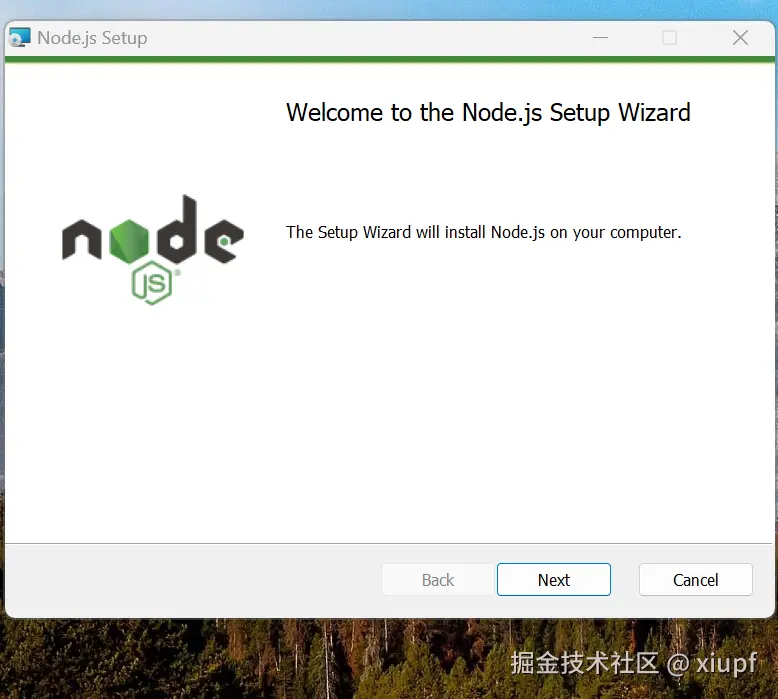Click the Node.js Setup title text
The image size is (778, 699).
point(92,38)
